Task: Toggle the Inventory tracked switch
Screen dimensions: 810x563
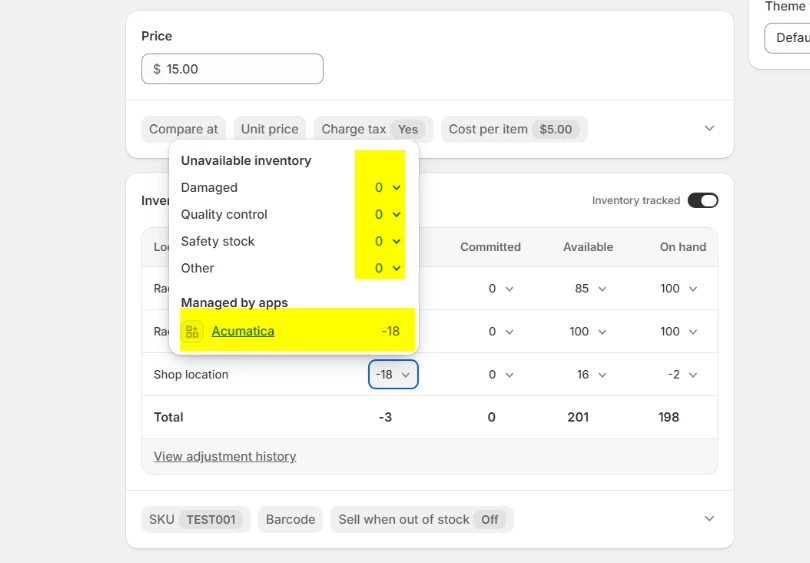Action: coord(702,200)
